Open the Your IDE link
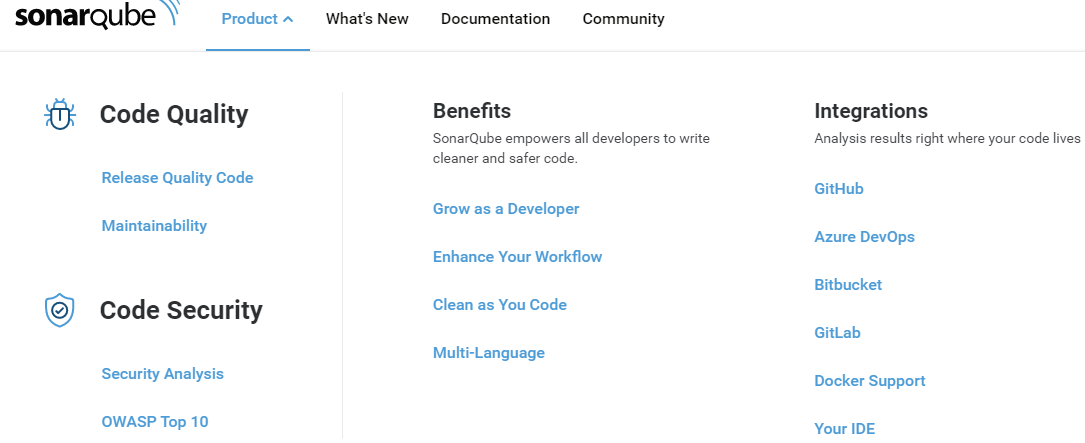The width and height of the screenshot is (1085, 443). point(845,428)
